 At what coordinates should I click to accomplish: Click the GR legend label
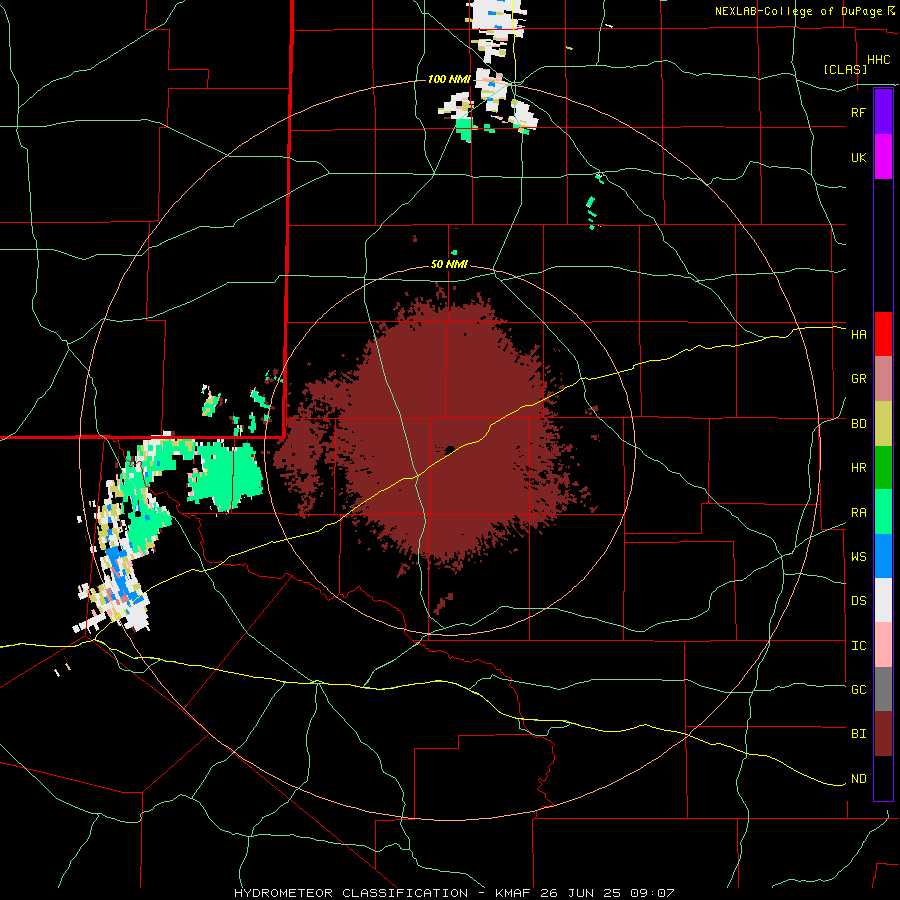[x=858, y=379]
